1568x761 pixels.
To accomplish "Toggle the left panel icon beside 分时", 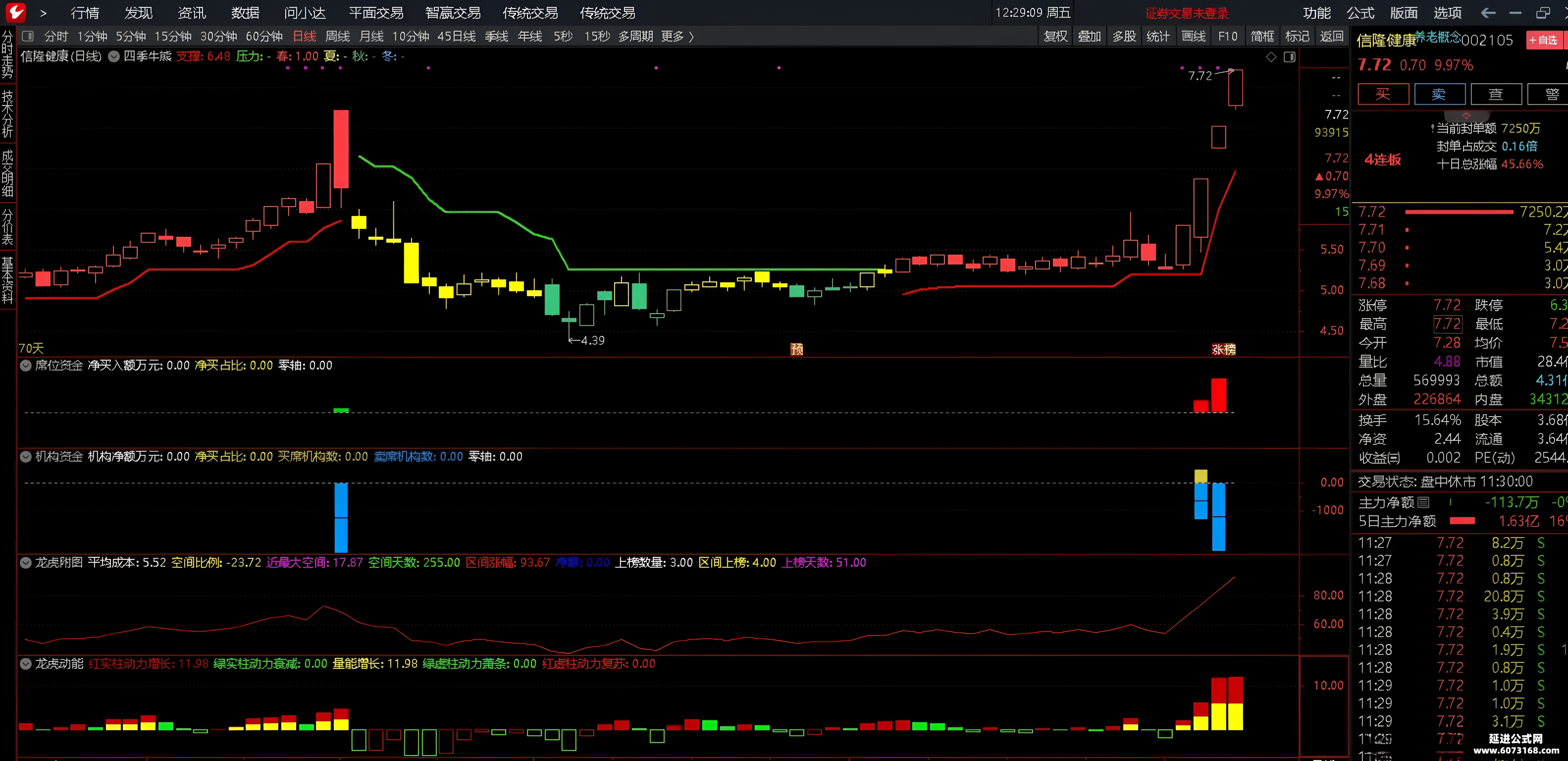I will [28, 37].
